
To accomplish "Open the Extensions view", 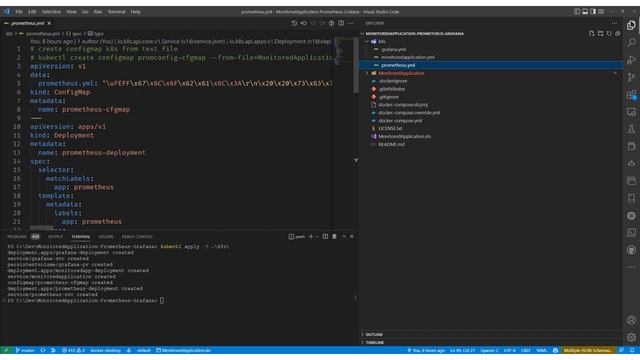I will point(631,95).
